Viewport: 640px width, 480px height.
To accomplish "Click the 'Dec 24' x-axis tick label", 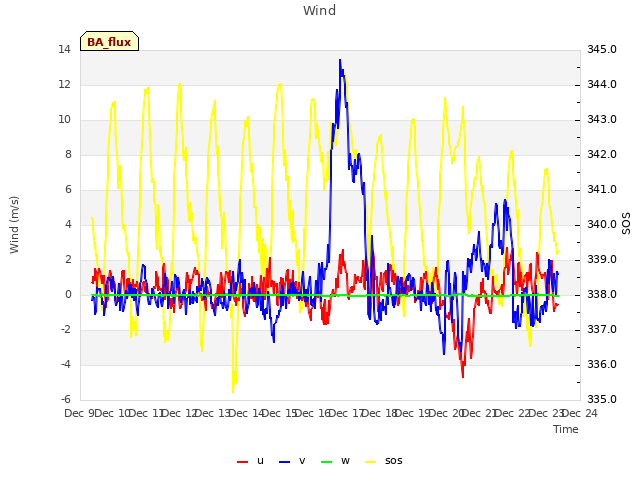I will (x=580, y=413).
